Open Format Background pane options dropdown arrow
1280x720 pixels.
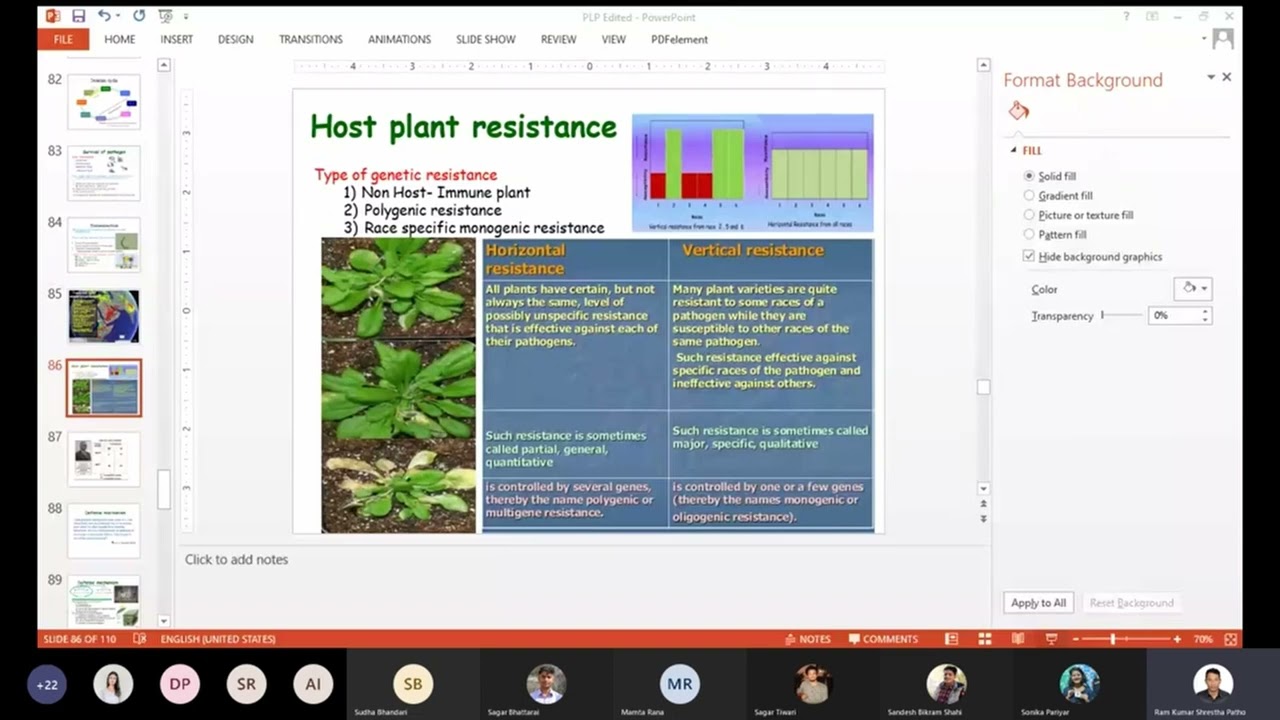[x=1211, y=77]
